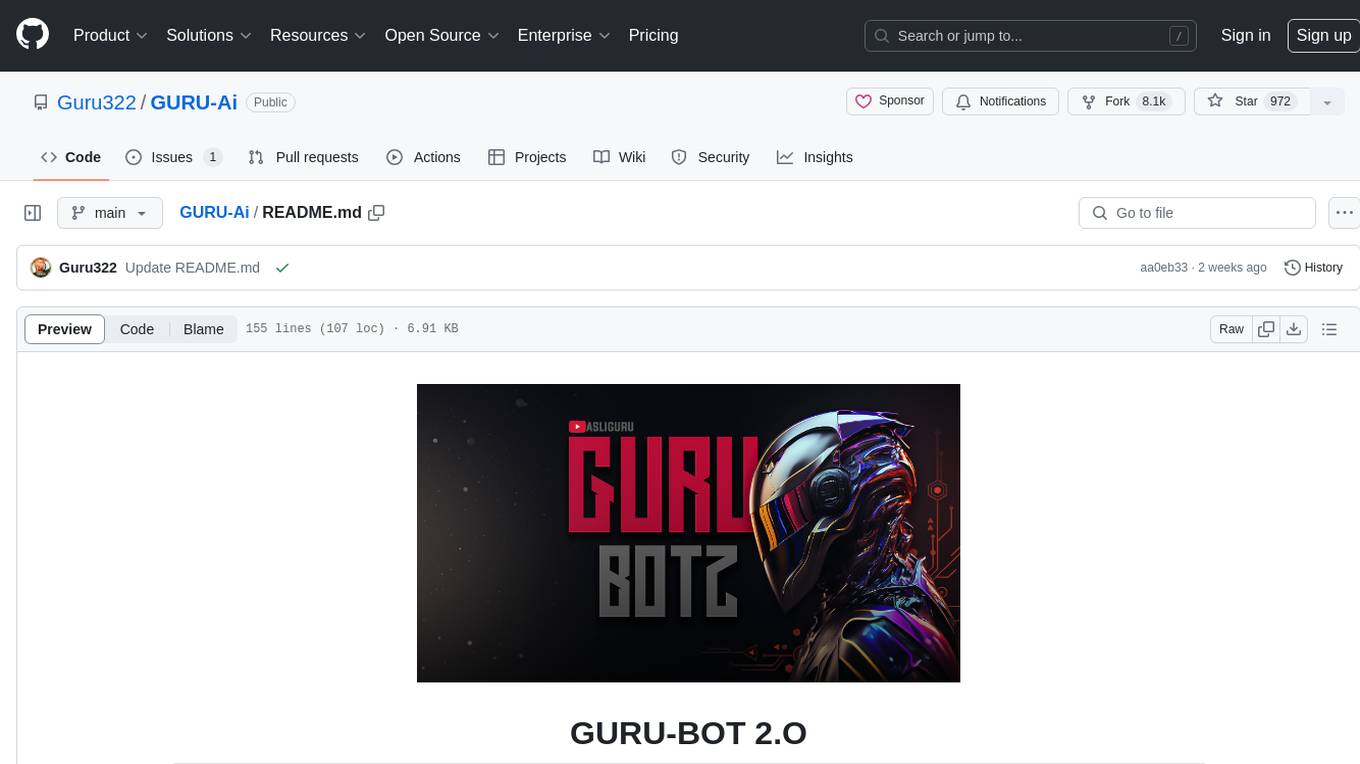This screenshot has height=764, width=1360.
Task: Sponsor this repository
Action: [x=890, y=101]
